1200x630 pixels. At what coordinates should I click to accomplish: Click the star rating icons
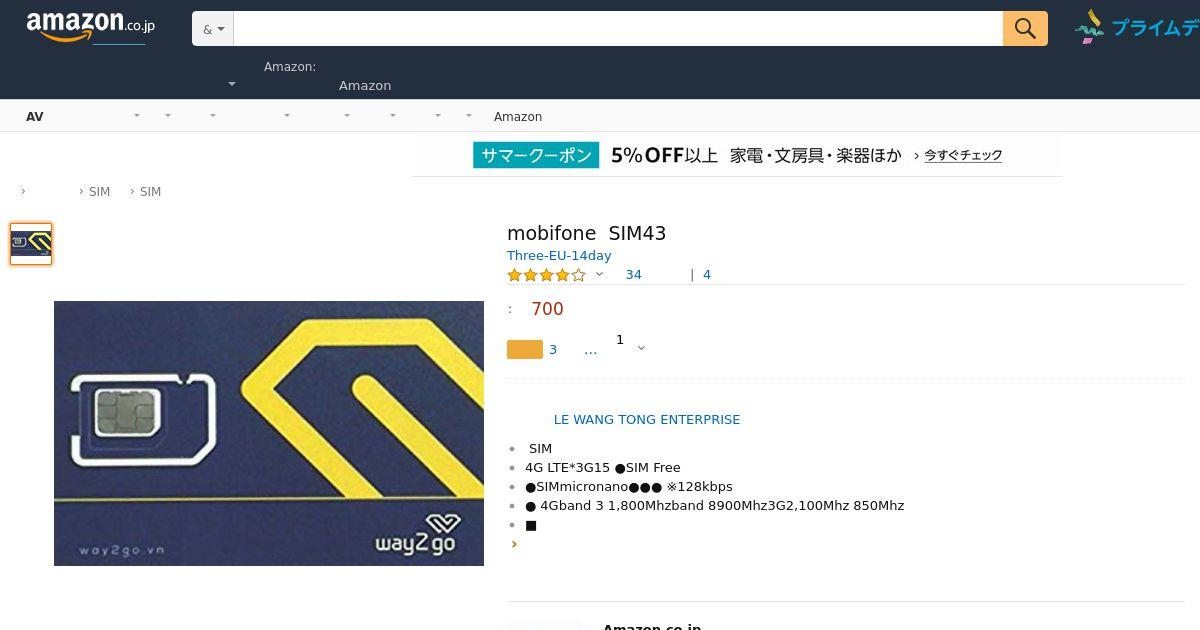[546, 275]
